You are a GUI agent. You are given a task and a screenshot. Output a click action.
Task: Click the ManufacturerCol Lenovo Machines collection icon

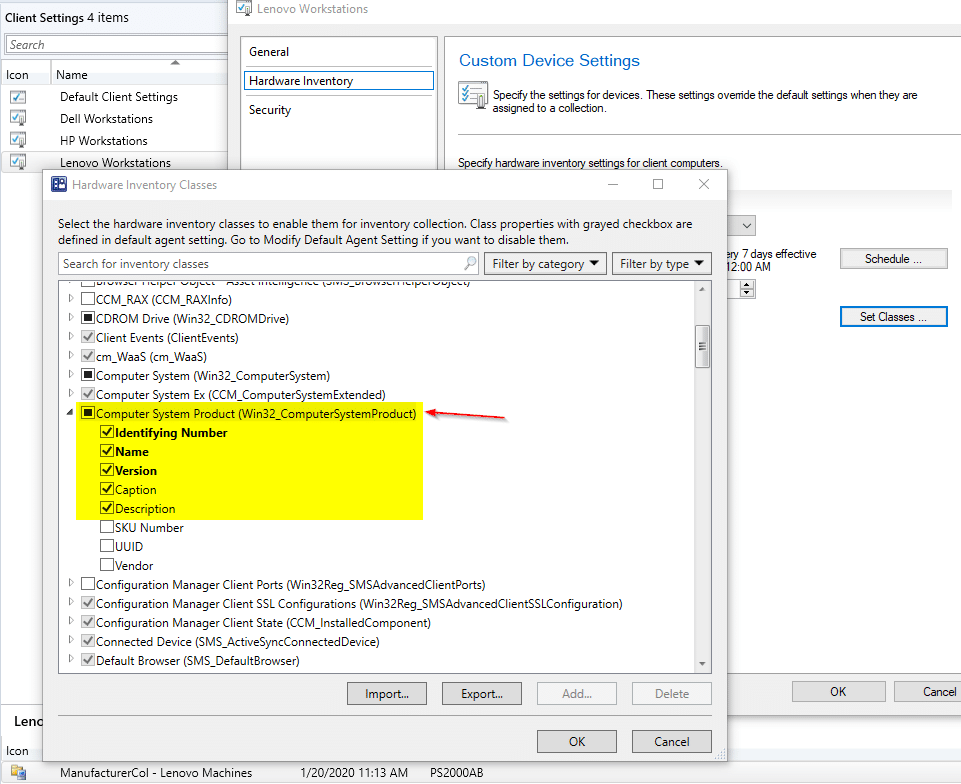point(18,773)
